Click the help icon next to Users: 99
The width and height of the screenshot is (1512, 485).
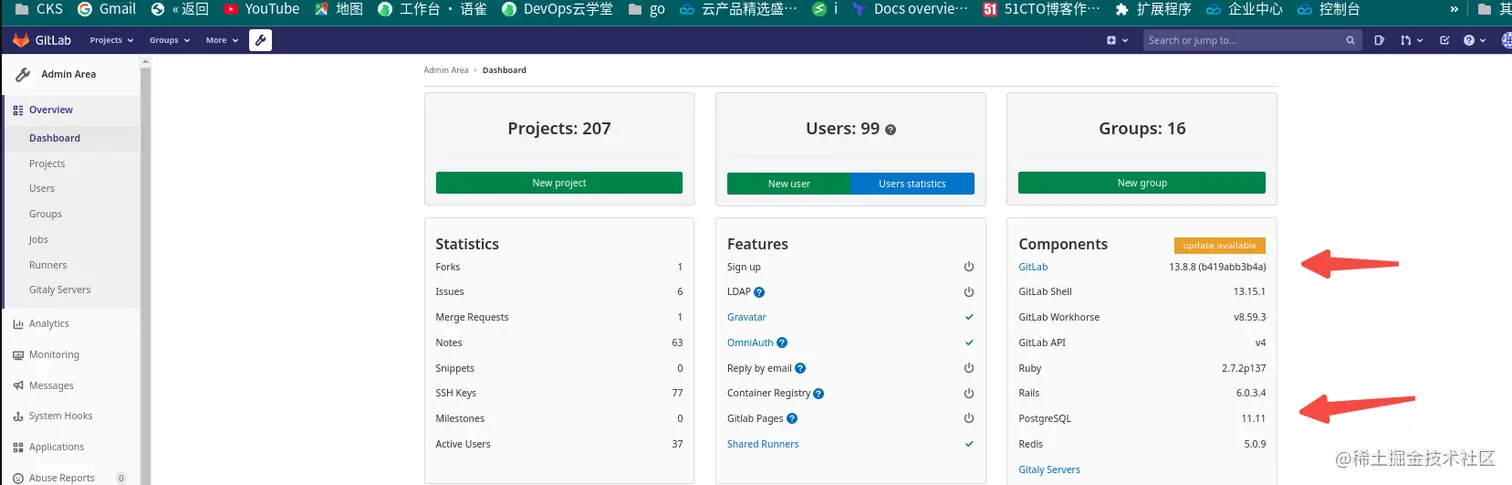[x=890, y=130]
